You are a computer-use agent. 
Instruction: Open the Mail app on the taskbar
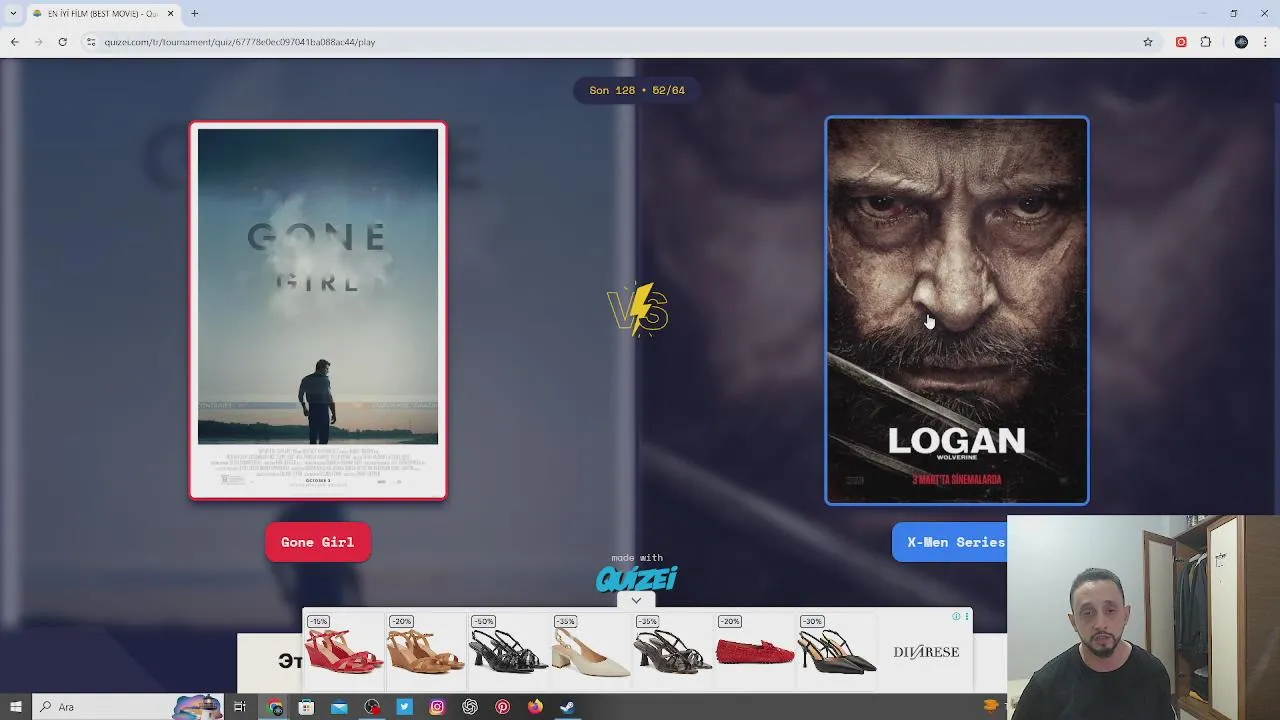click(339, 707)
